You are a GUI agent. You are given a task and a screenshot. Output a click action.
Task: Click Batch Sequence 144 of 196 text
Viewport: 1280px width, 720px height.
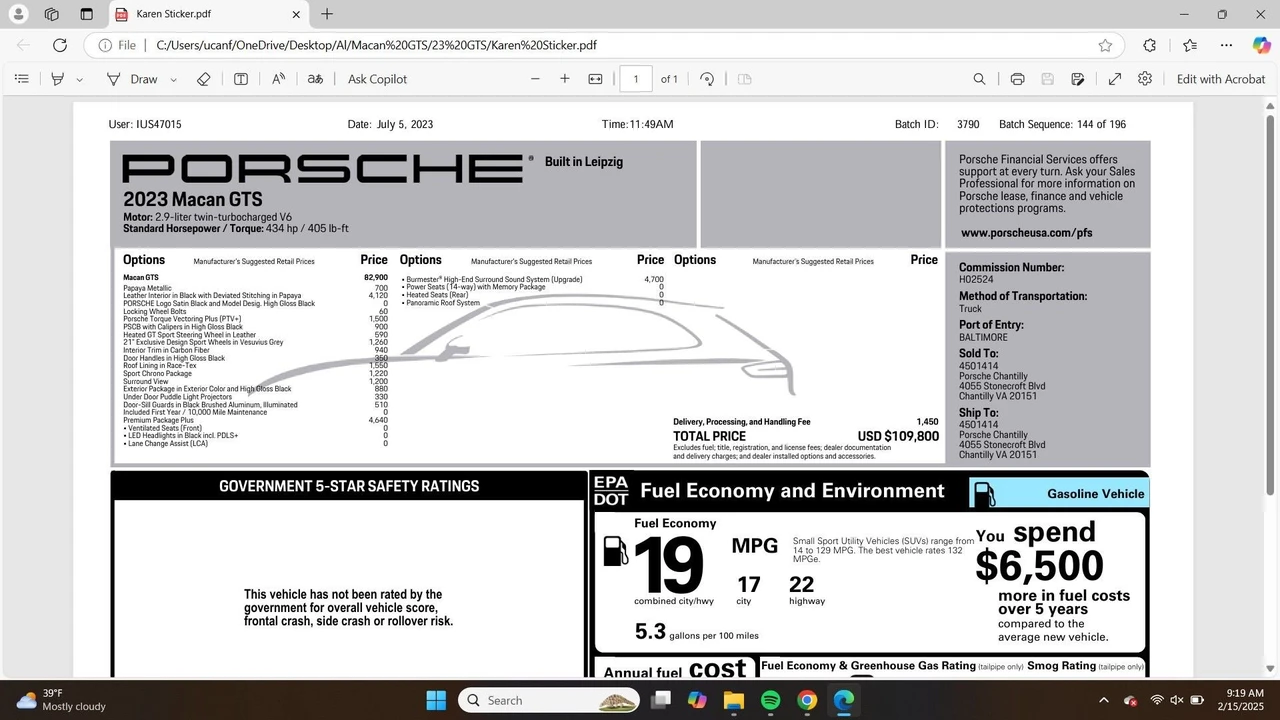click(x=1062, y=124)
